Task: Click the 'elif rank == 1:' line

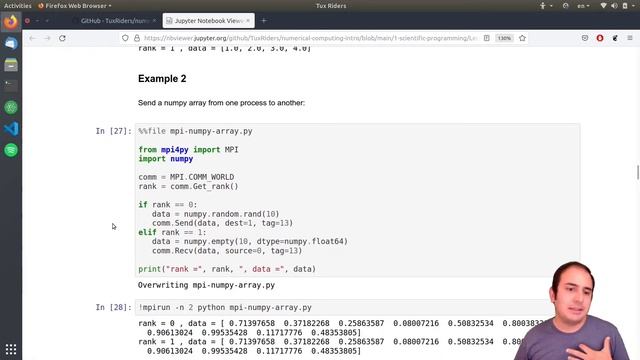Action: pyautogui.click(x=172, y=232)
